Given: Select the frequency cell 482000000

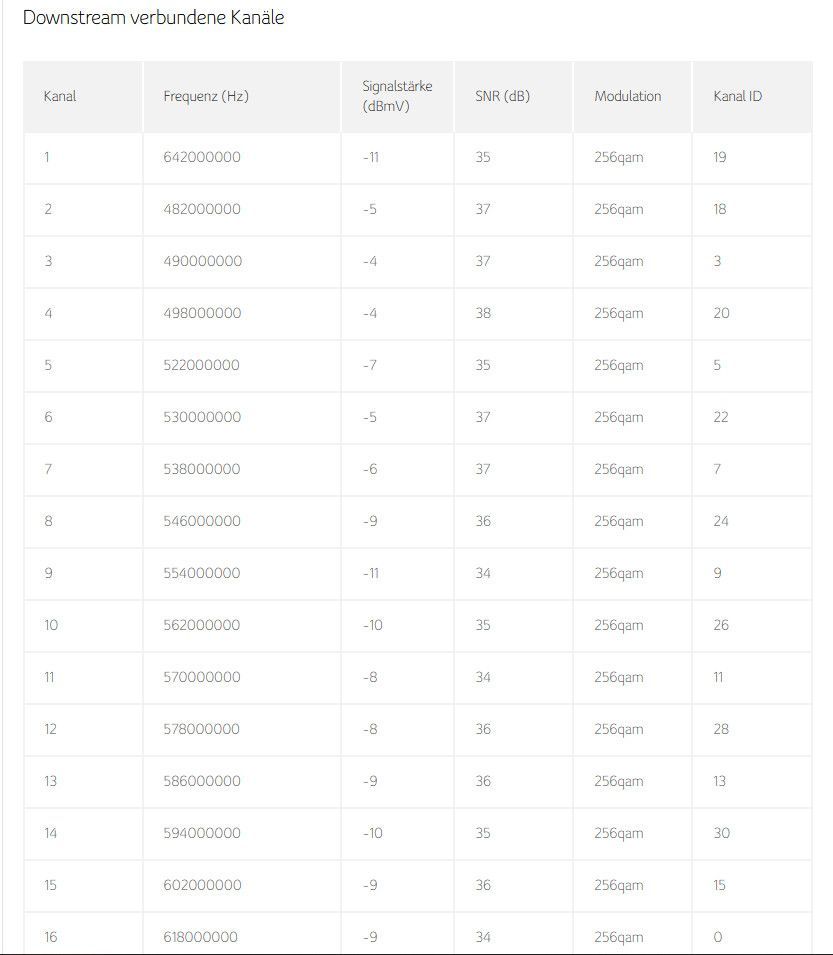Looking at the screenshot, I should tap(202, 209).
